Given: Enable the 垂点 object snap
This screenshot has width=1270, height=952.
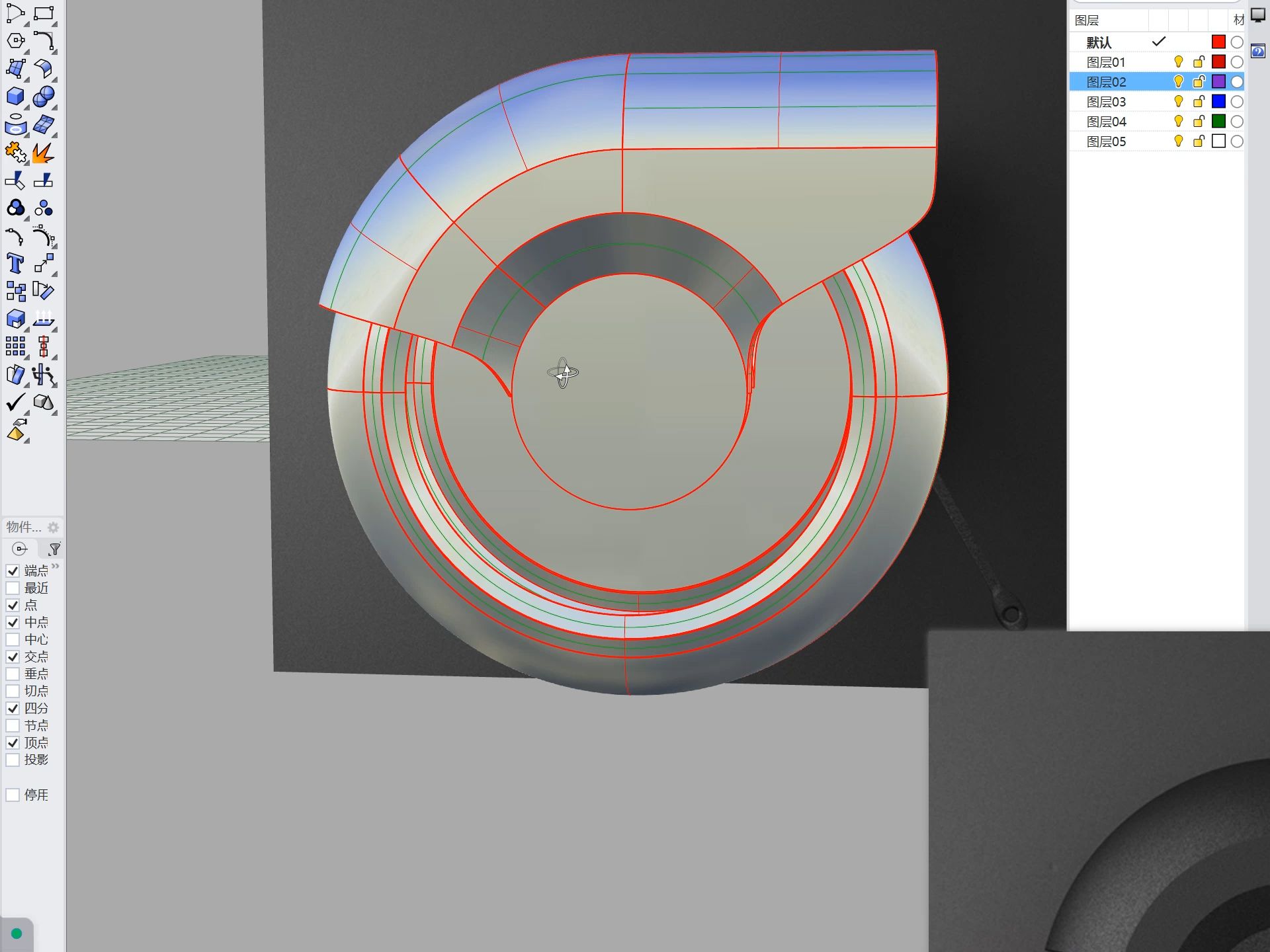Looking at the screenshot, I should [13, 674].
